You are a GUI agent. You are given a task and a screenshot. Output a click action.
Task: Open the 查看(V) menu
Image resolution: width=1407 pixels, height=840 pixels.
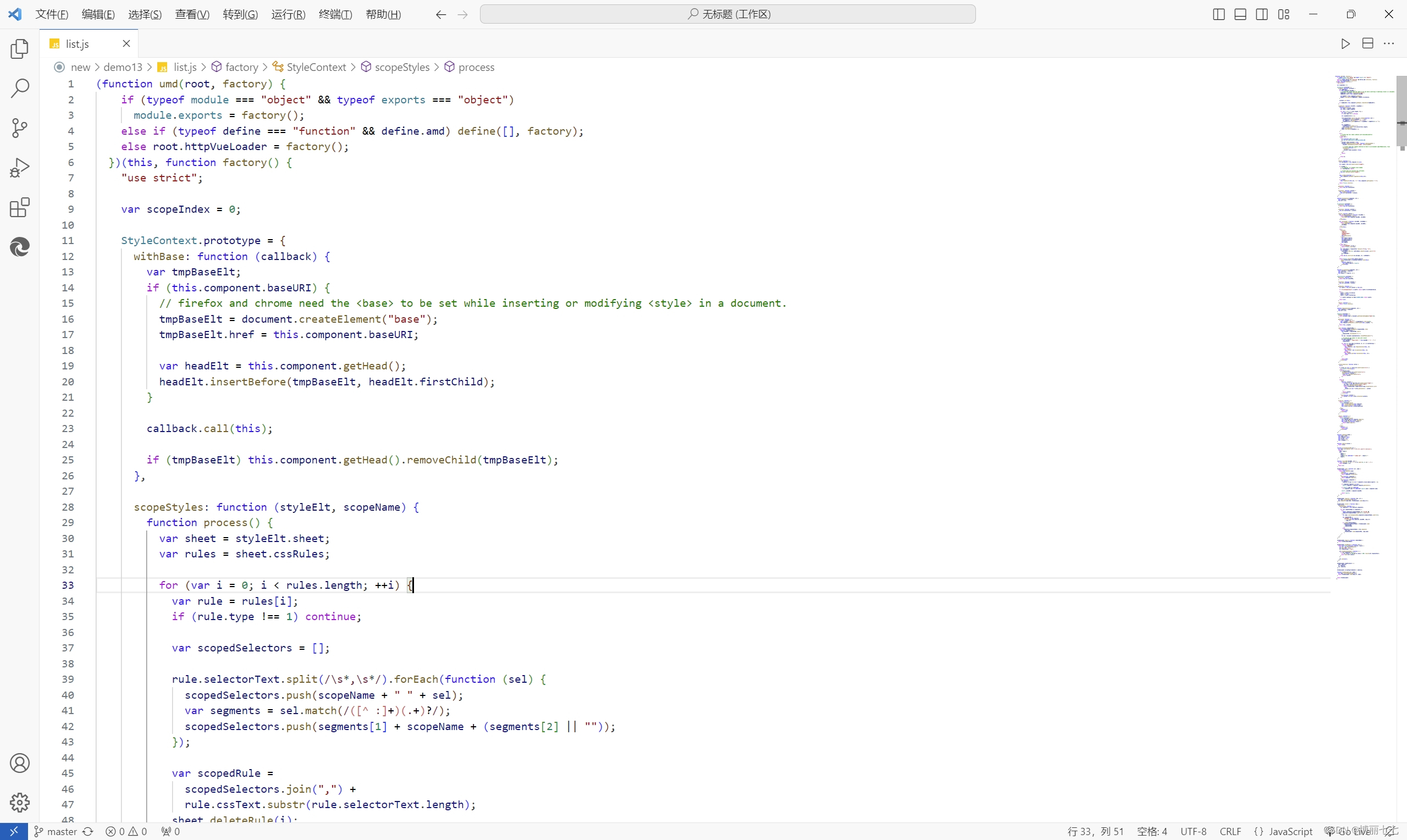click(192, 14)
